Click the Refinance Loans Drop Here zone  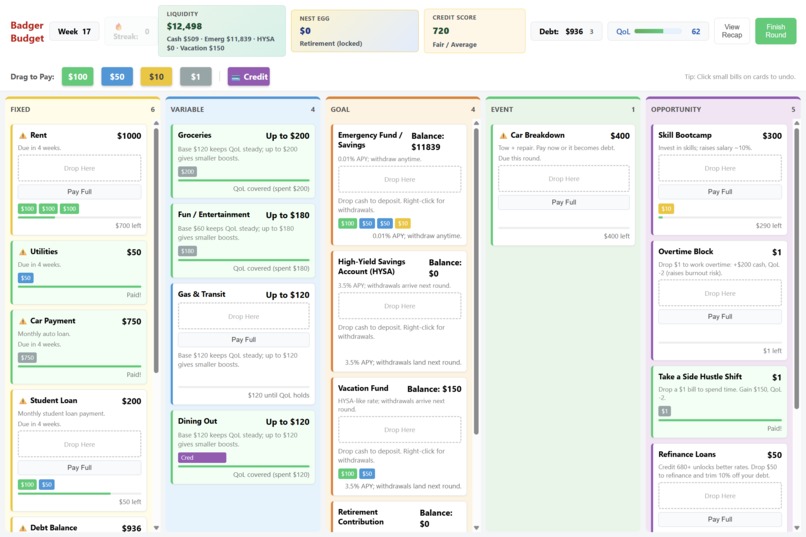(720, 496)
